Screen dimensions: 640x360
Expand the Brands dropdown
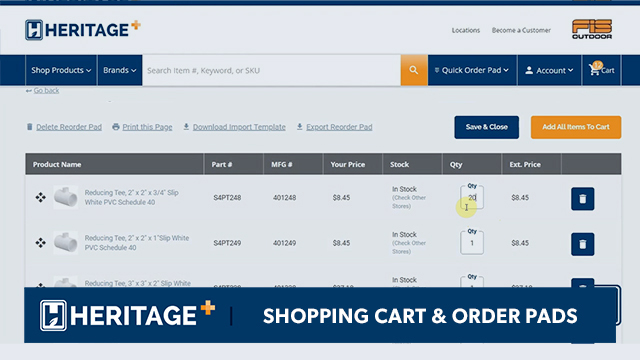tap(120, 70)
